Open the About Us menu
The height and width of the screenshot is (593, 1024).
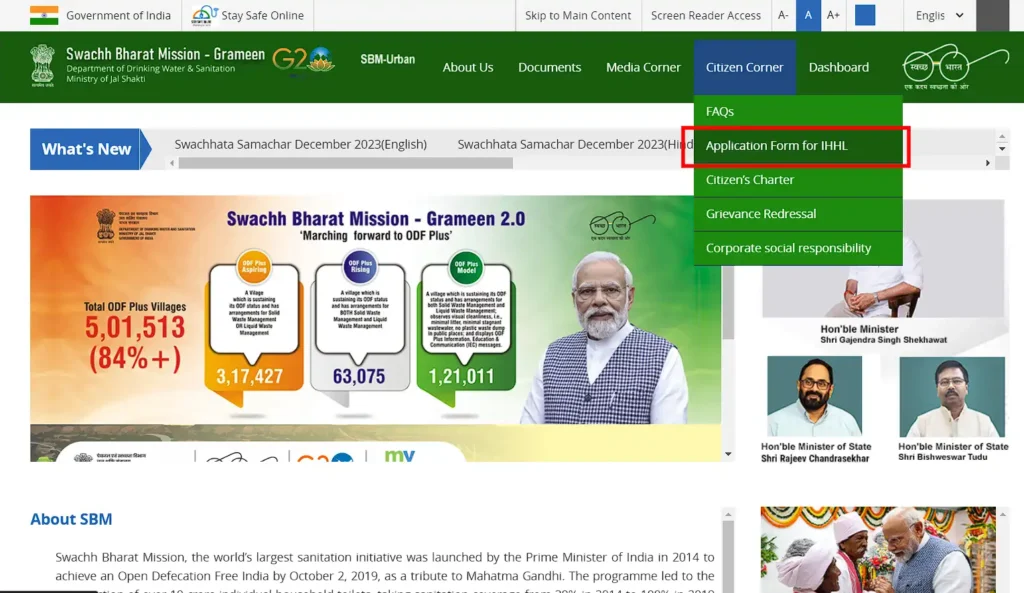(468, 67)
